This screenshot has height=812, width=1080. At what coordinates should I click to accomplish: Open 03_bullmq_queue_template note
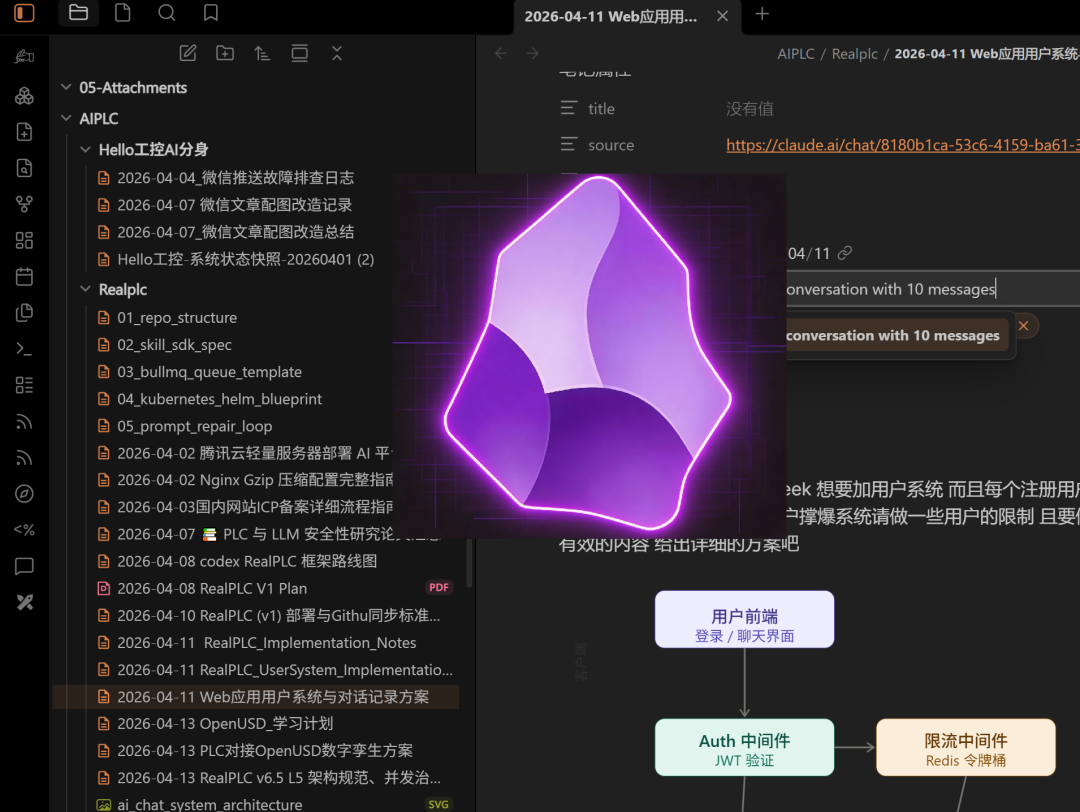[x=209, y=372]
